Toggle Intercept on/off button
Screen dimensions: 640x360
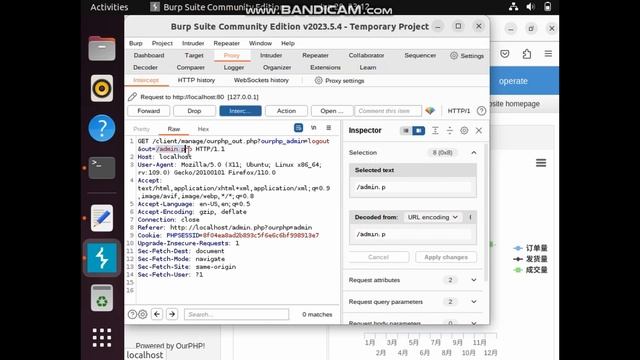(x=240, y=111)
